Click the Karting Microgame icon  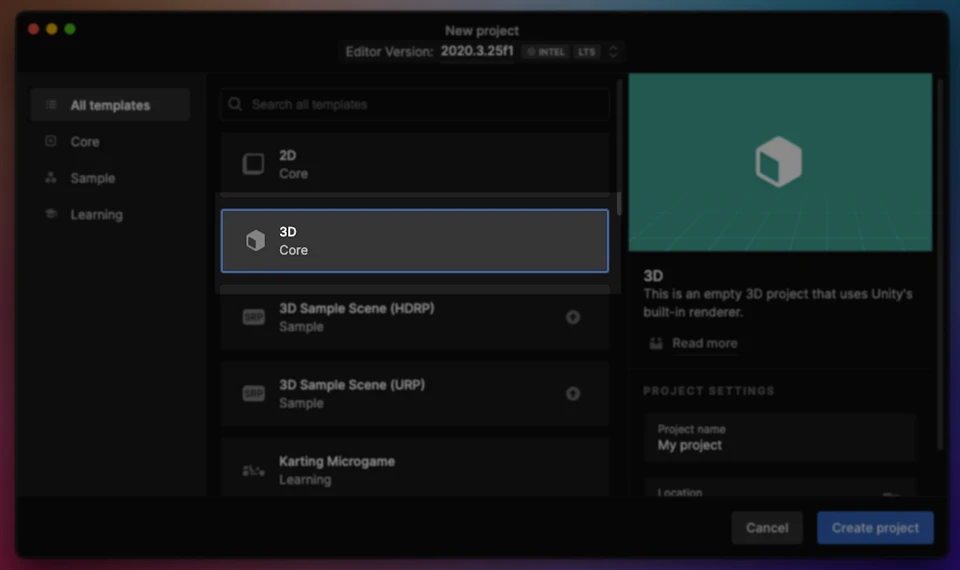click(x=253, y=470)
